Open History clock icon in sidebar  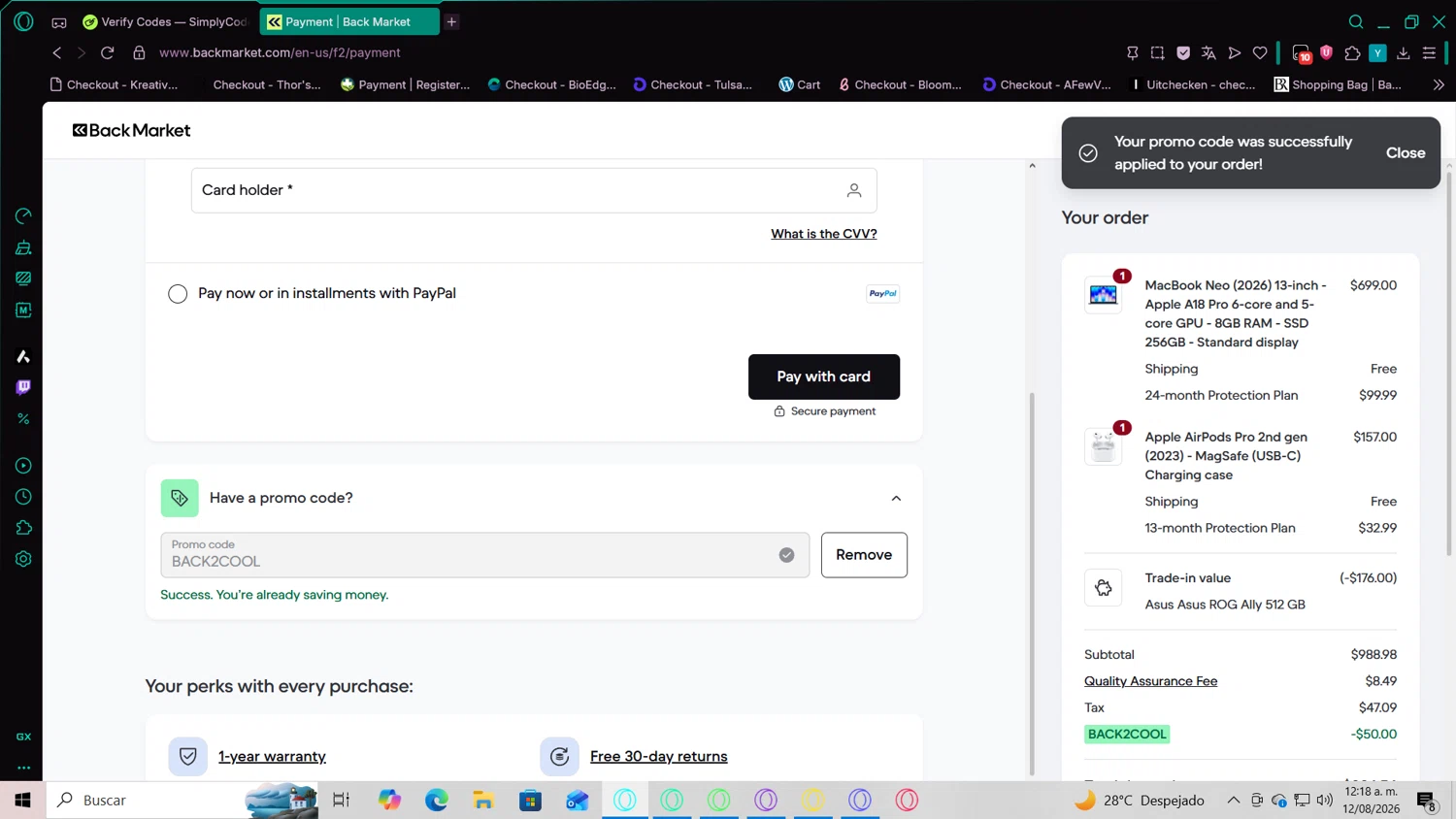click(x=23, y=497)
